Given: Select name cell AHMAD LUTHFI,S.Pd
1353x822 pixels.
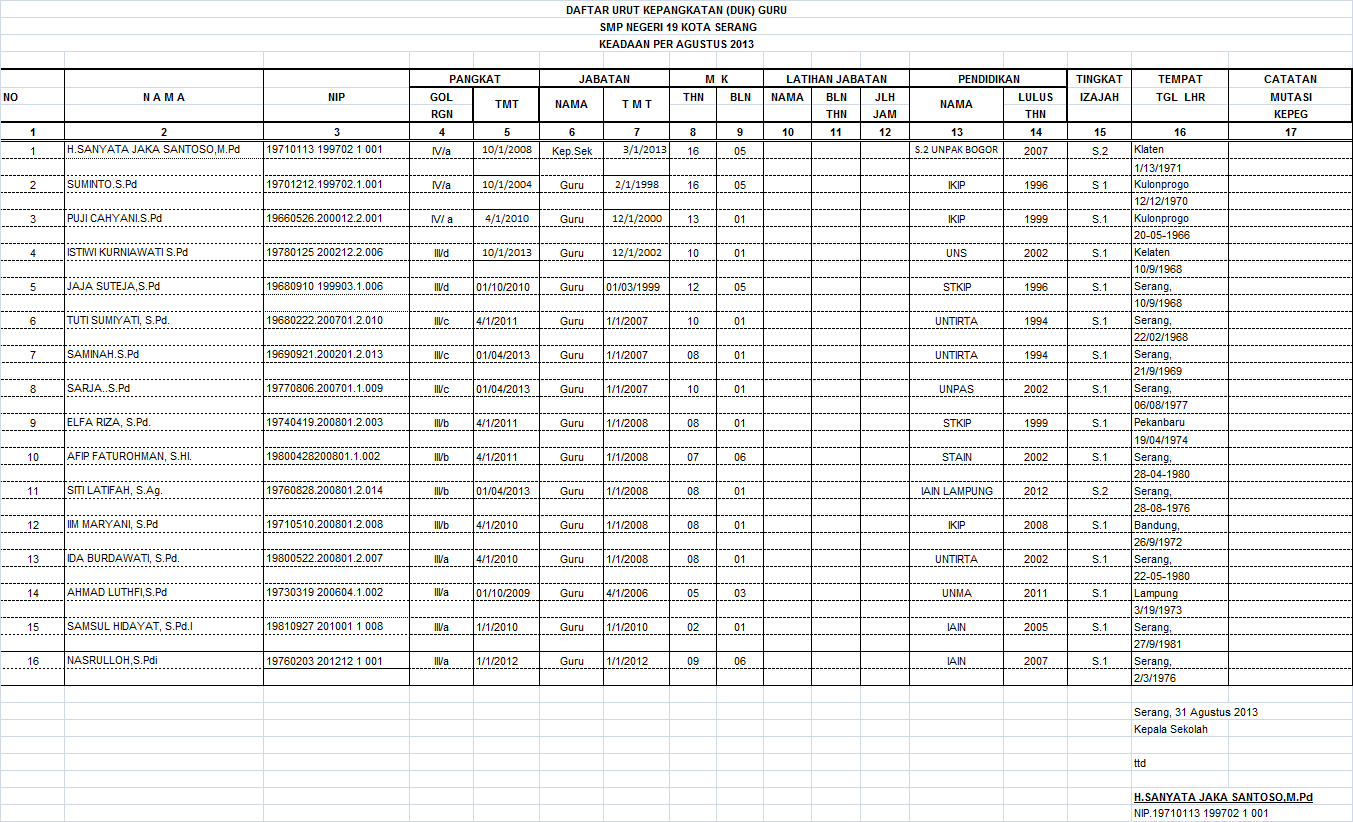Looking at the screenshot, I should point(164,592).
